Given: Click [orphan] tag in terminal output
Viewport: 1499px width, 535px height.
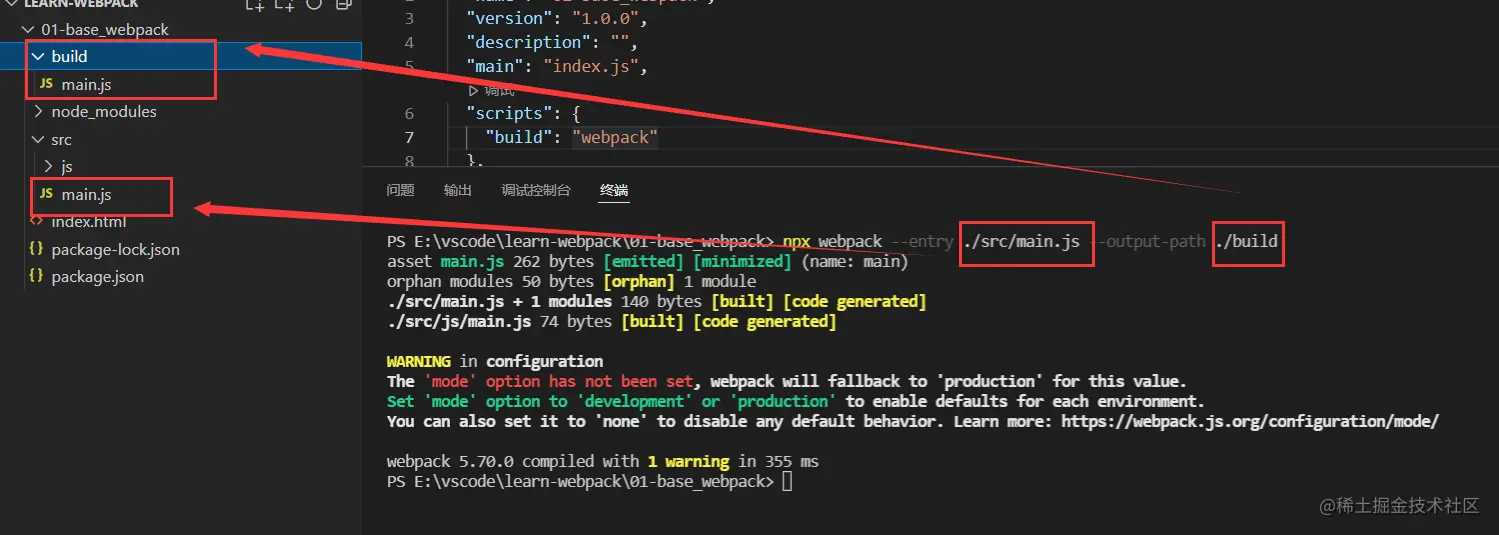Looking at the screenshot, I should tap(638, 281).
